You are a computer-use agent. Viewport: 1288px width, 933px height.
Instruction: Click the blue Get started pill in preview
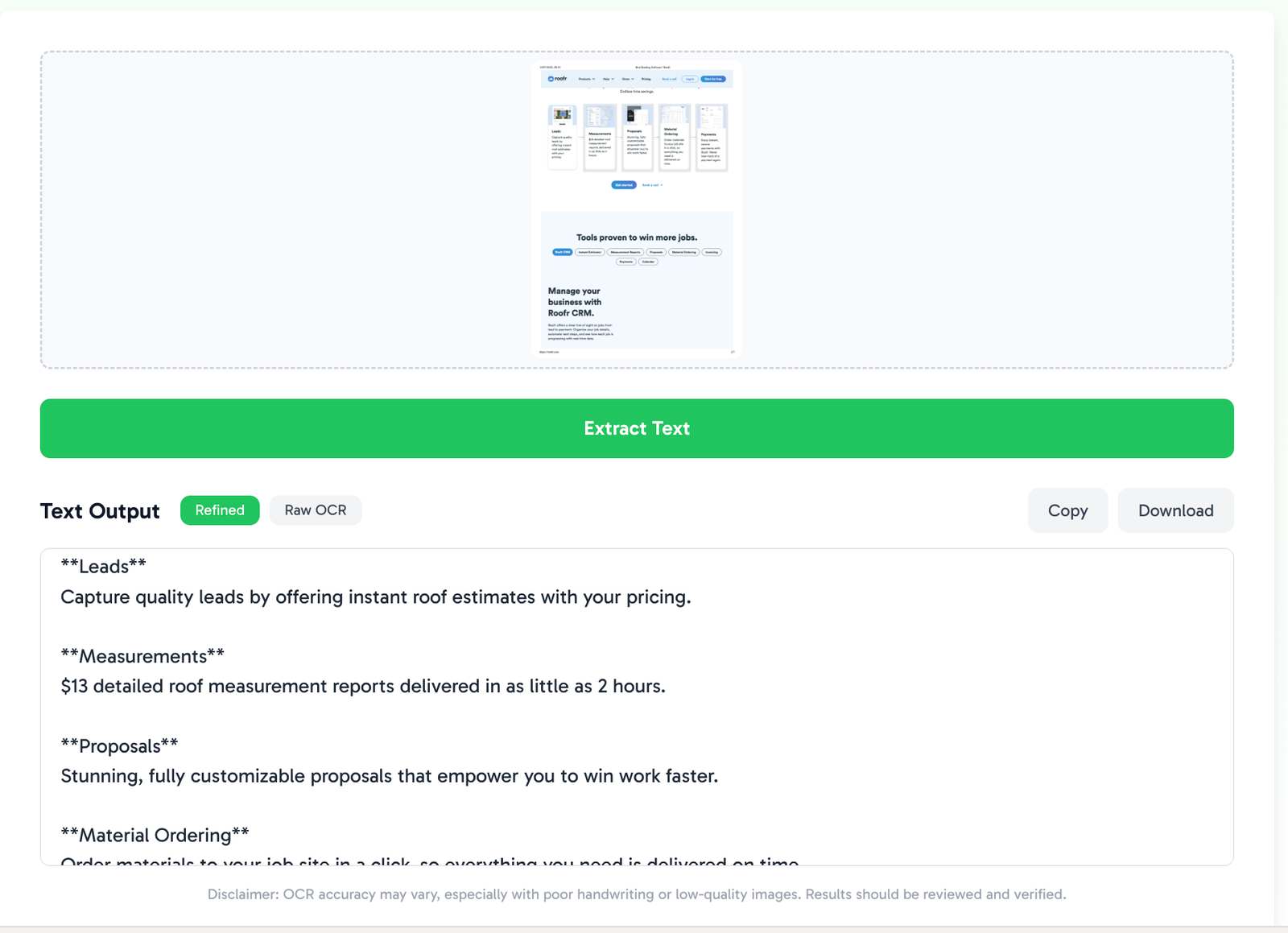(x=624, y=185)
